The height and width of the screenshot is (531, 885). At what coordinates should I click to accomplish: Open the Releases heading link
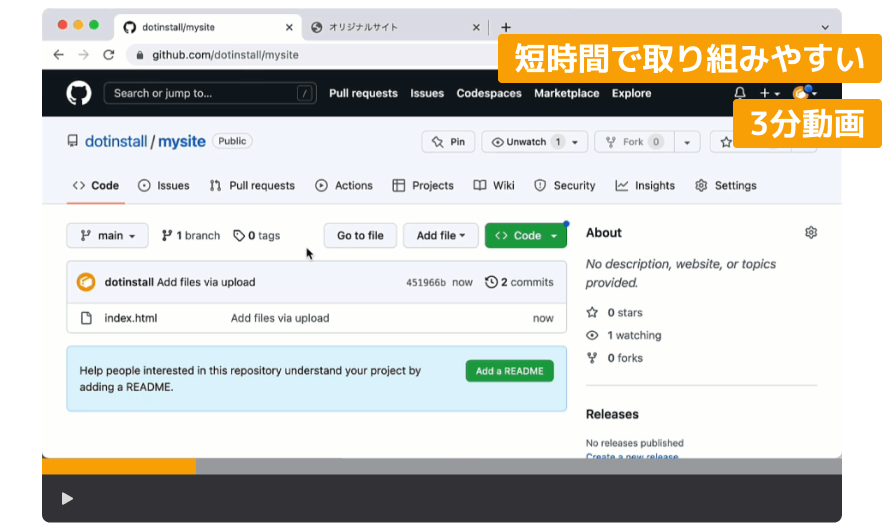tap(612, 414)
